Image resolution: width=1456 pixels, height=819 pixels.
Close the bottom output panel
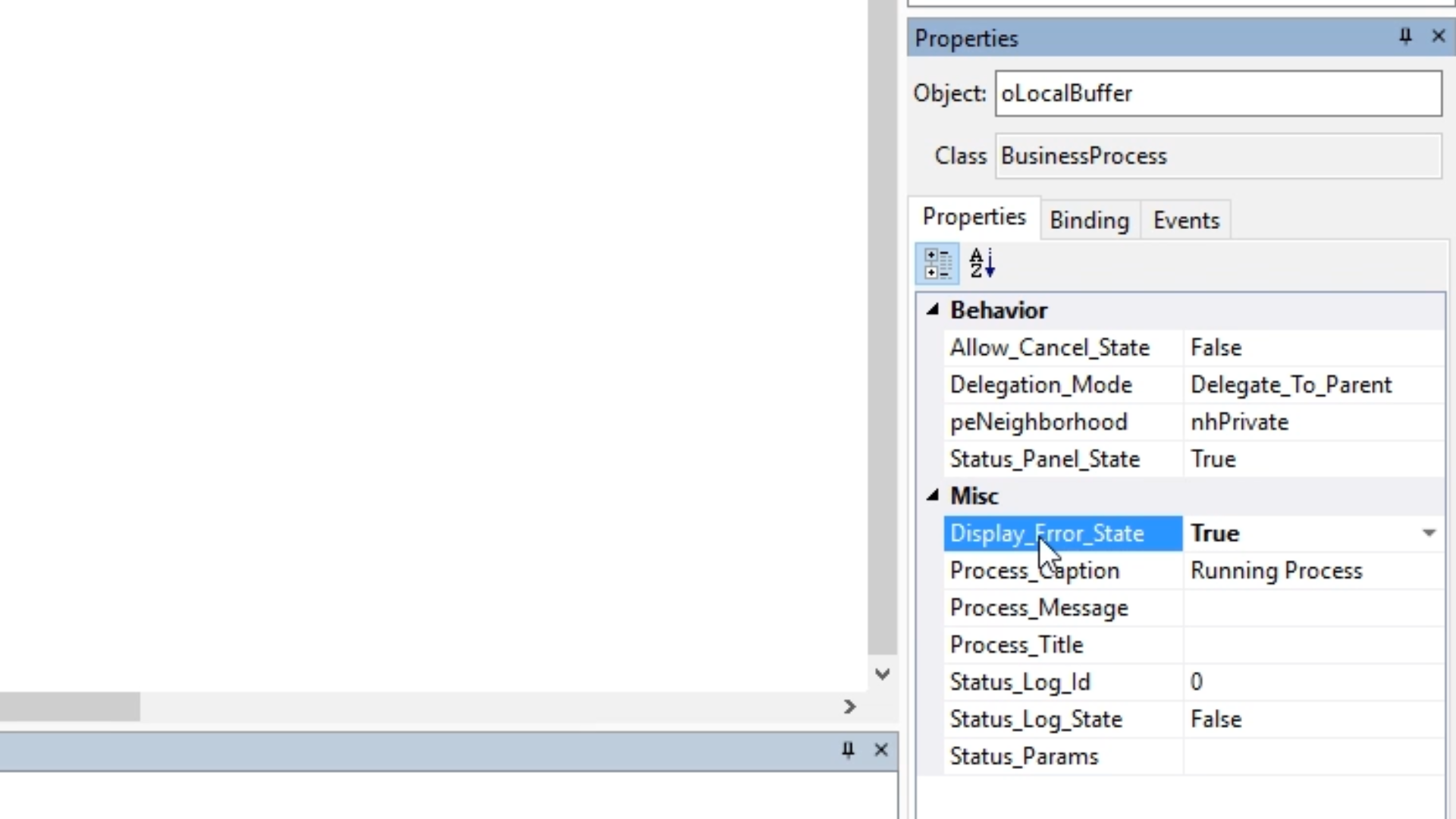pyautogui.click(x=880, y=750)
